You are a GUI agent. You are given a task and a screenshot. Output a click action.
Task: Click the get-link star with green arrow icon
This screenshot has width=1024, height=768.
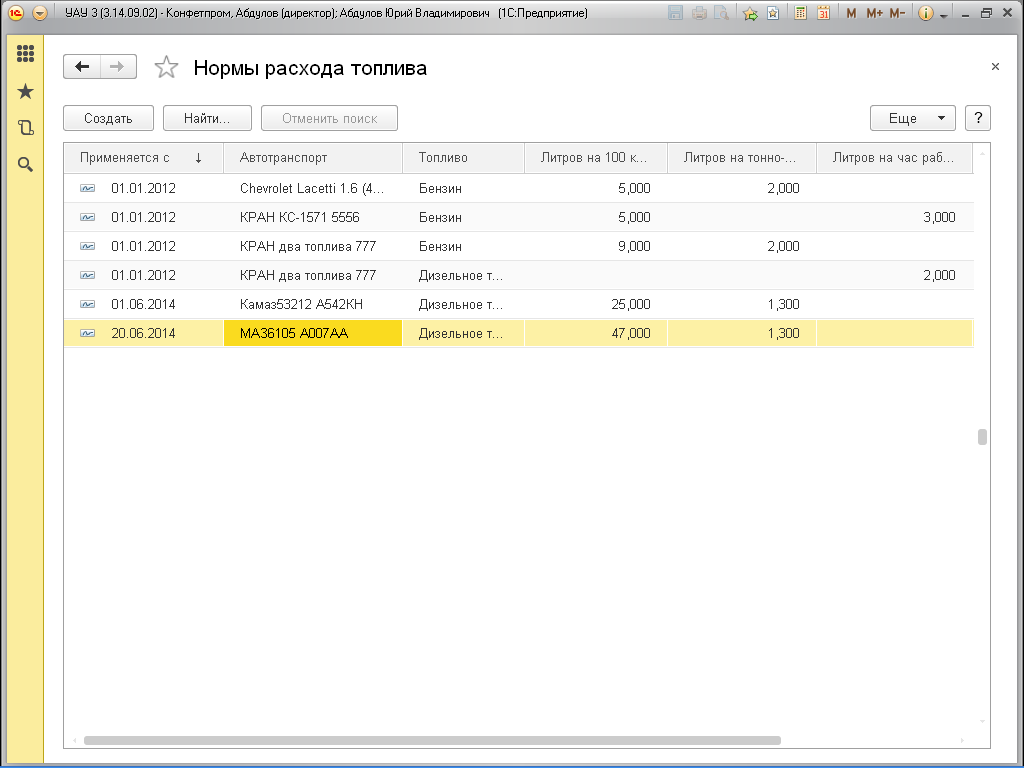750,14
